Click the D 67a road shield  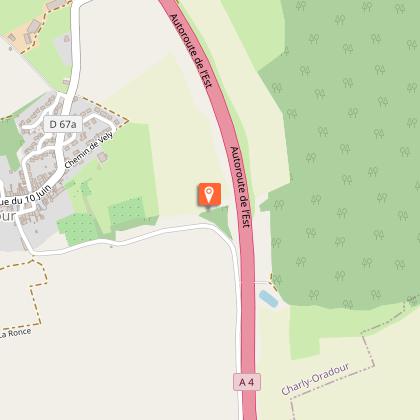(63, 124)
